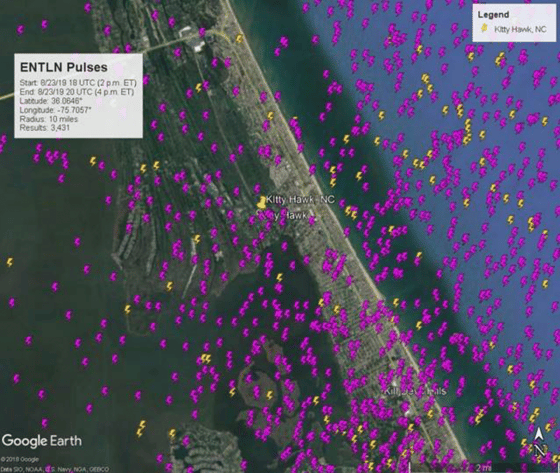Select the yellow lightning bolt in bay below Kitty Hawk
Screen dimensions: 560x473
[279, 278]
